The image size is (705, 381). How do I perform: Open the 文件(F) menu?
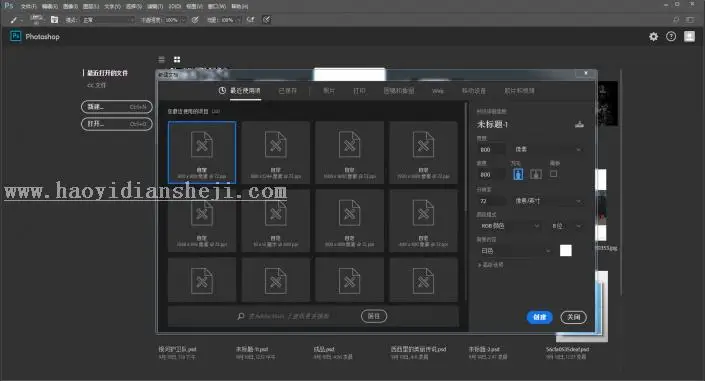tap(28, 7)
